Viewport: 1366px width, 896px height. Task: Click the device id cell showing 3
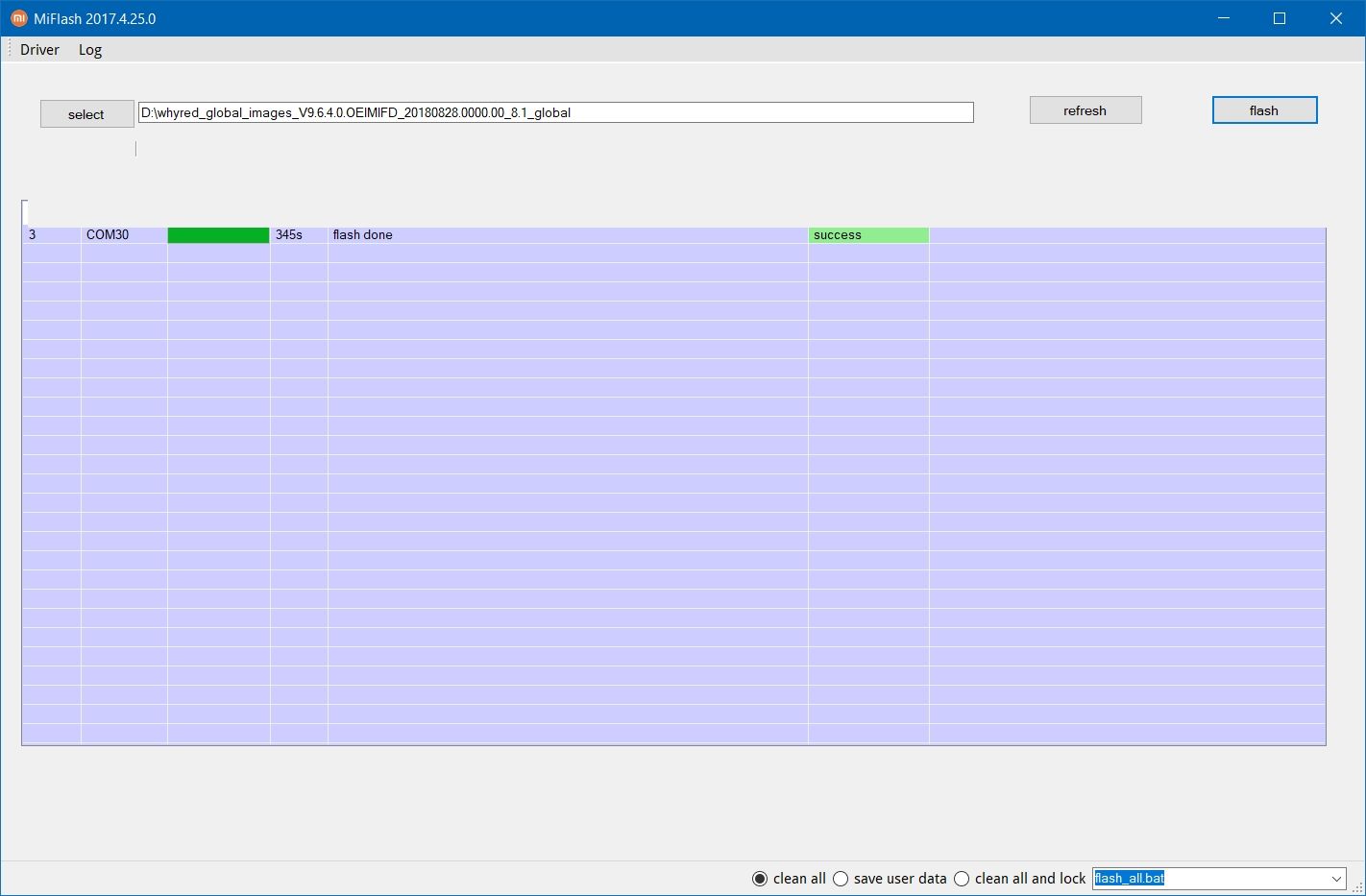coord(52,235)
